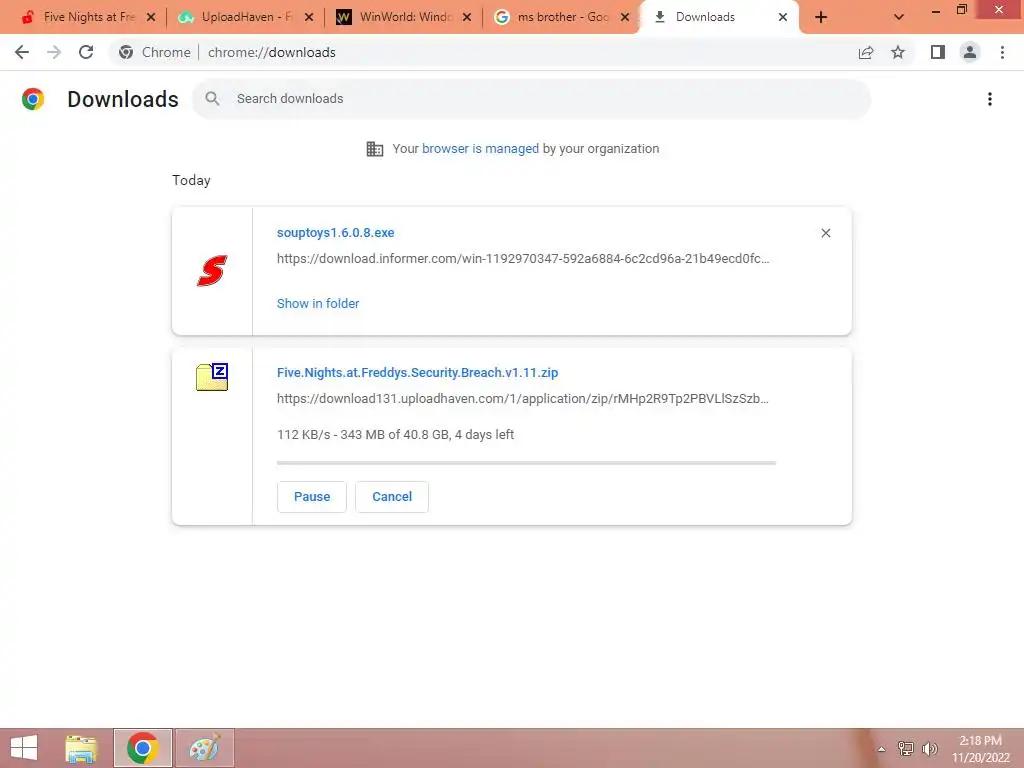This screenshot has width=1024, height=768.
Task: Bookmark this page with the star icon
Action: click(898, 52)
